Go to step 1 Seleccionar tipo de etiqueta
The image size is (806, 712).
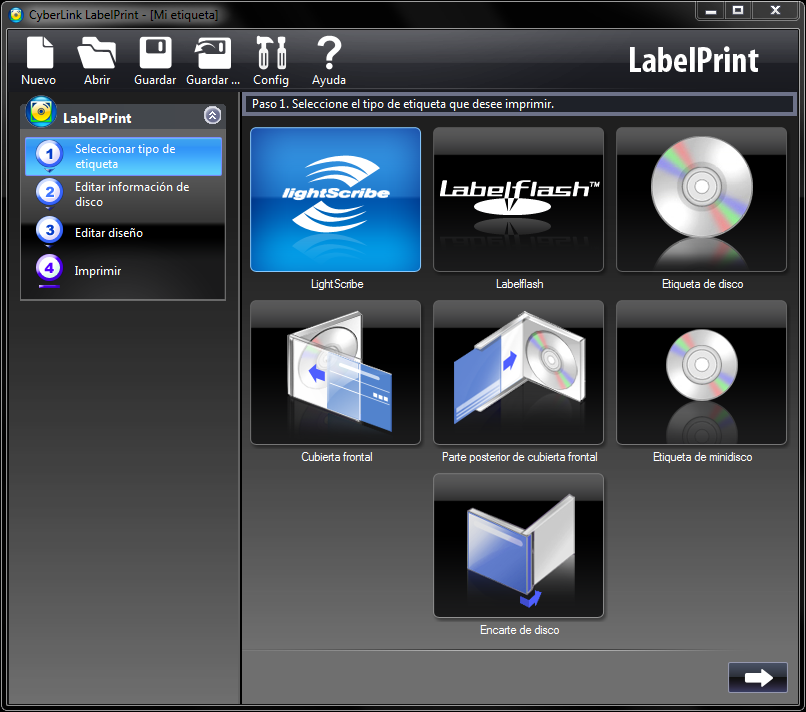124,156
